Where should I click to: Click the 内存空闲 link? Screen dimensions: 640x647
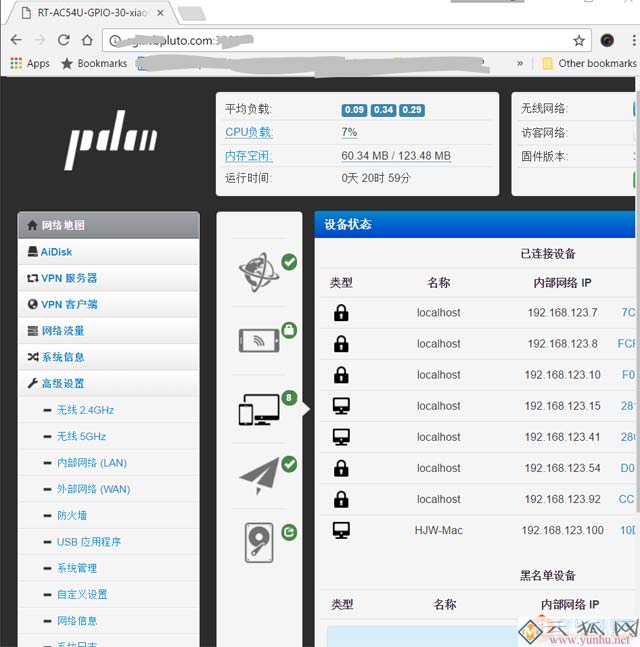[248, 156]
